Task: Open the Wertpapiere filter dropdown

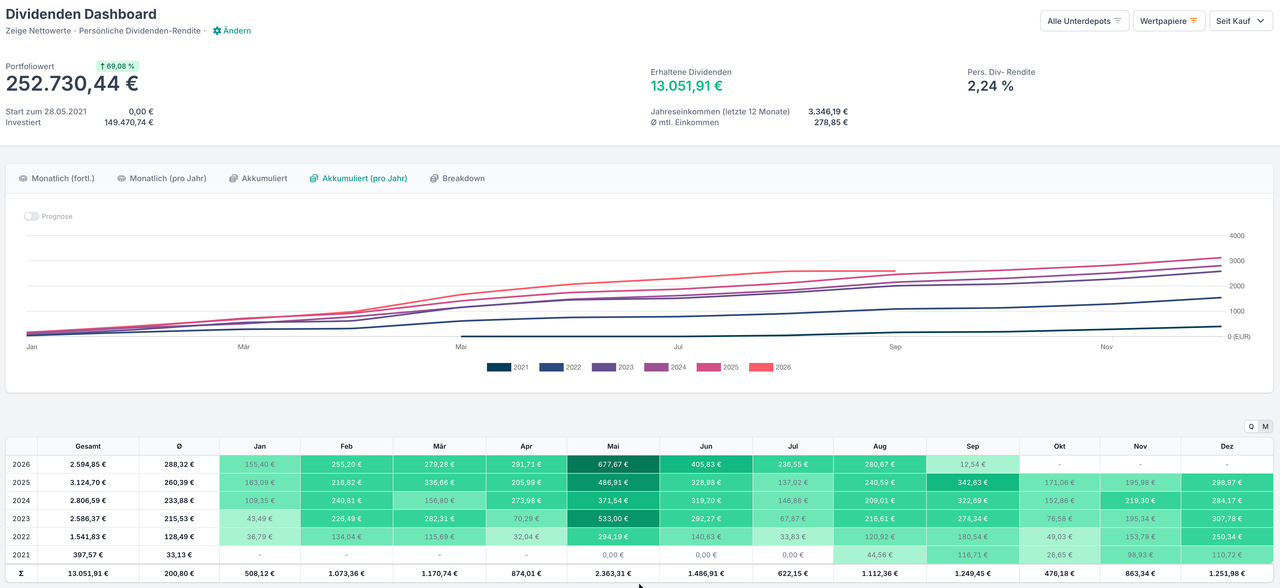Action: [x=1169, y=21]
